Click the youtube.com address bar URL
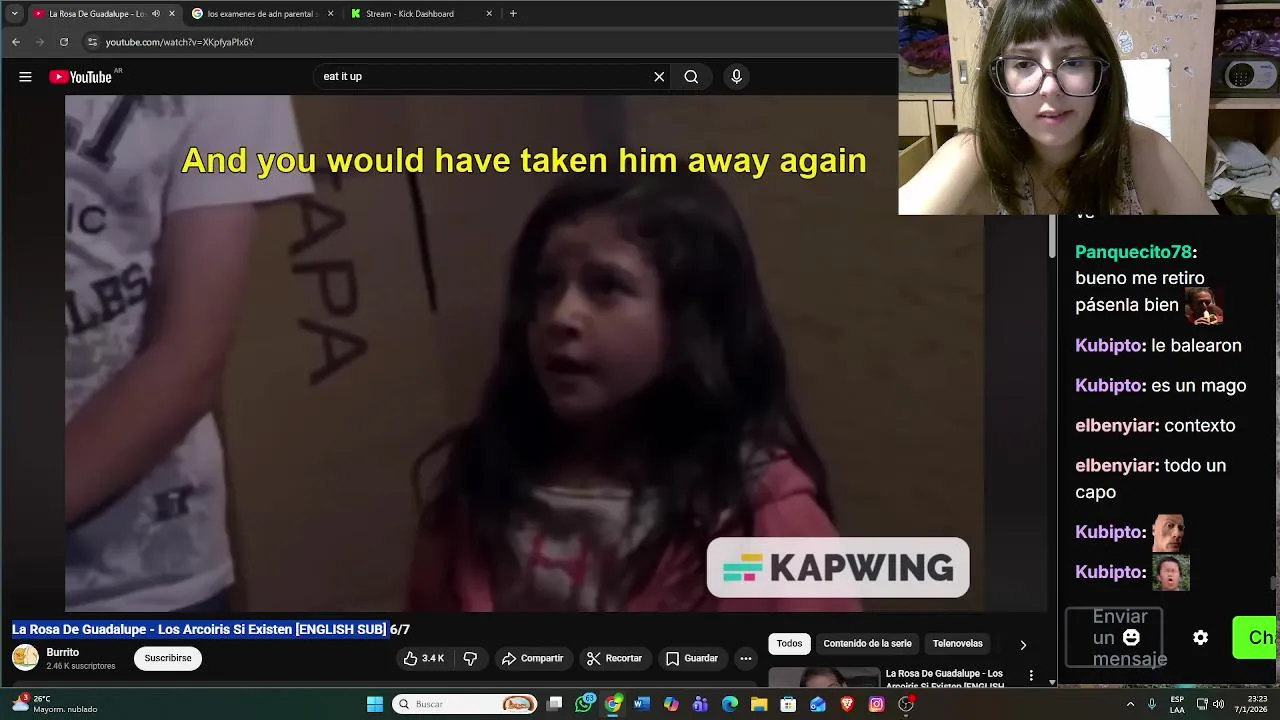Image resolution: width=1280 pixels, height=720 pixels. click(x=180, y=42)
